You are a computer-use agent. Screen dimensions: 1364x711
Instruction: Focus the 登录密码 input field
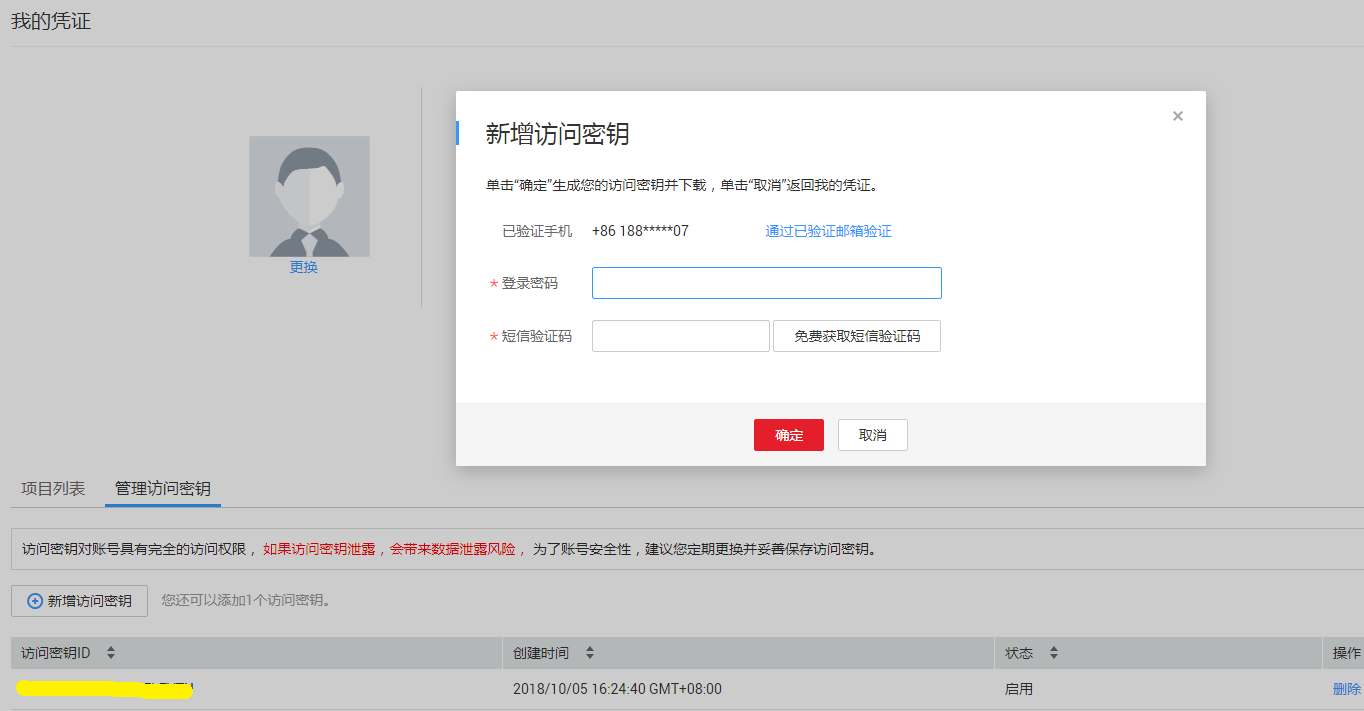766,283
